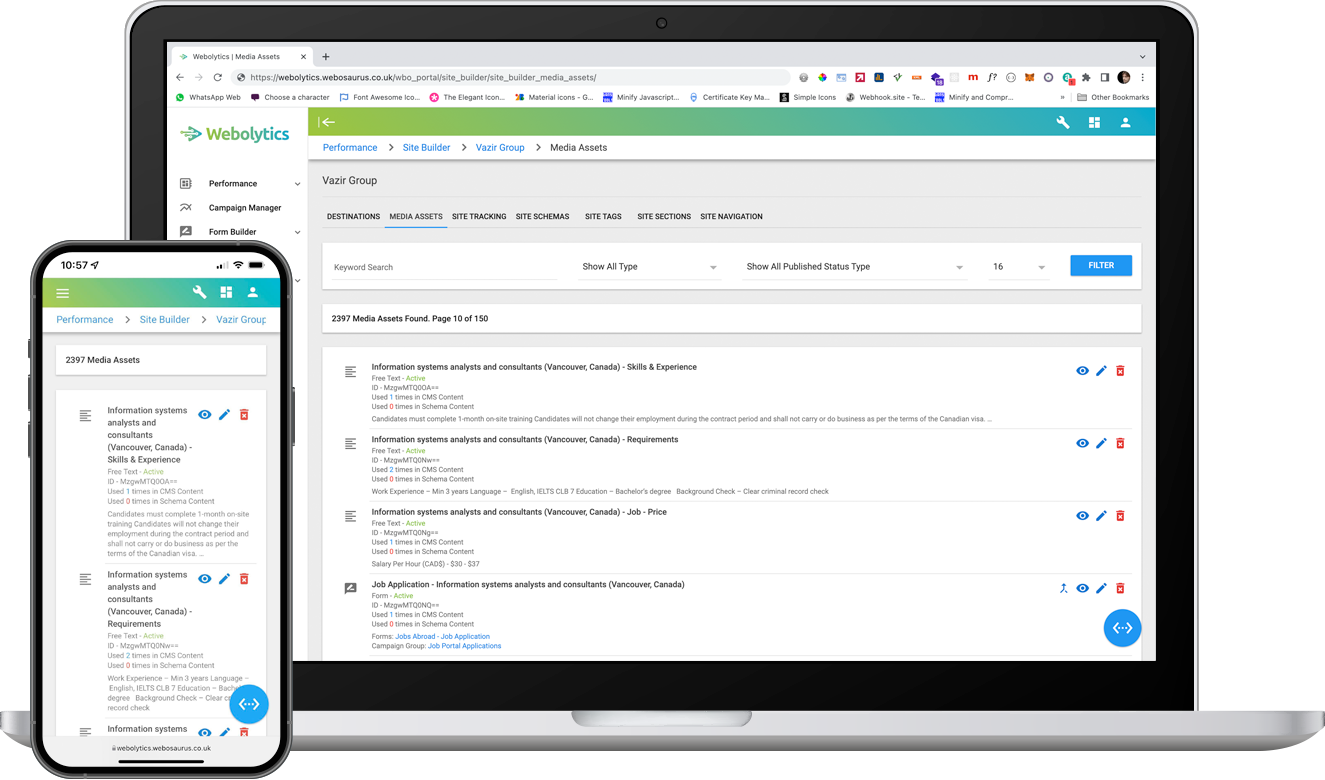This screenshot has width=1325, height=780.
Task: Select the Media Assets tab
Action: click(416, 216)
